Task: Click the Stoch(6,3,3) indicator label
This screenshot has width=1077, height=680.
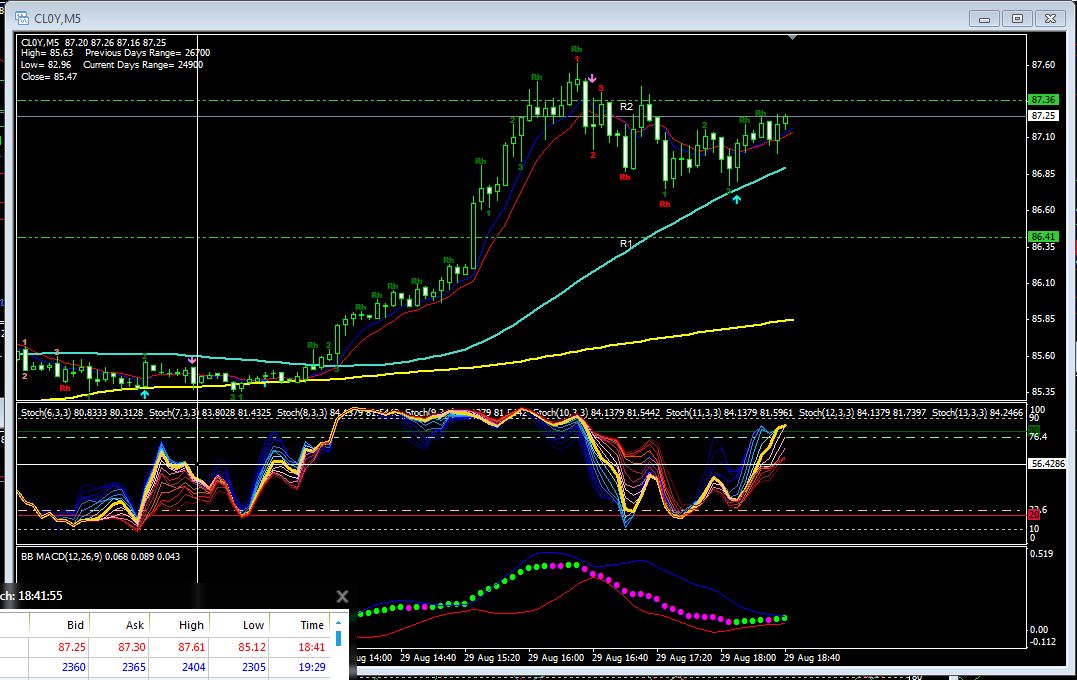Action: 82,413
